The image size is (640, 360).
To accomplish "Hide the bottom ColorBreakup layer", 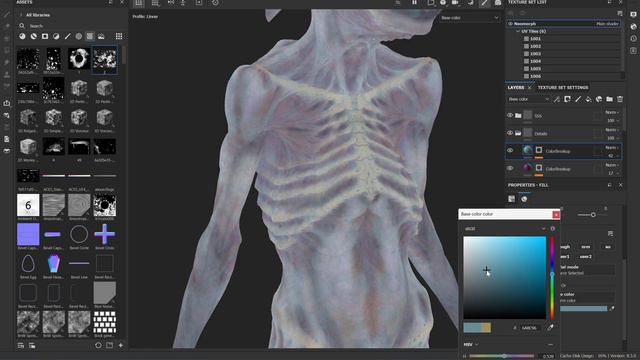I will click(510, 168).
